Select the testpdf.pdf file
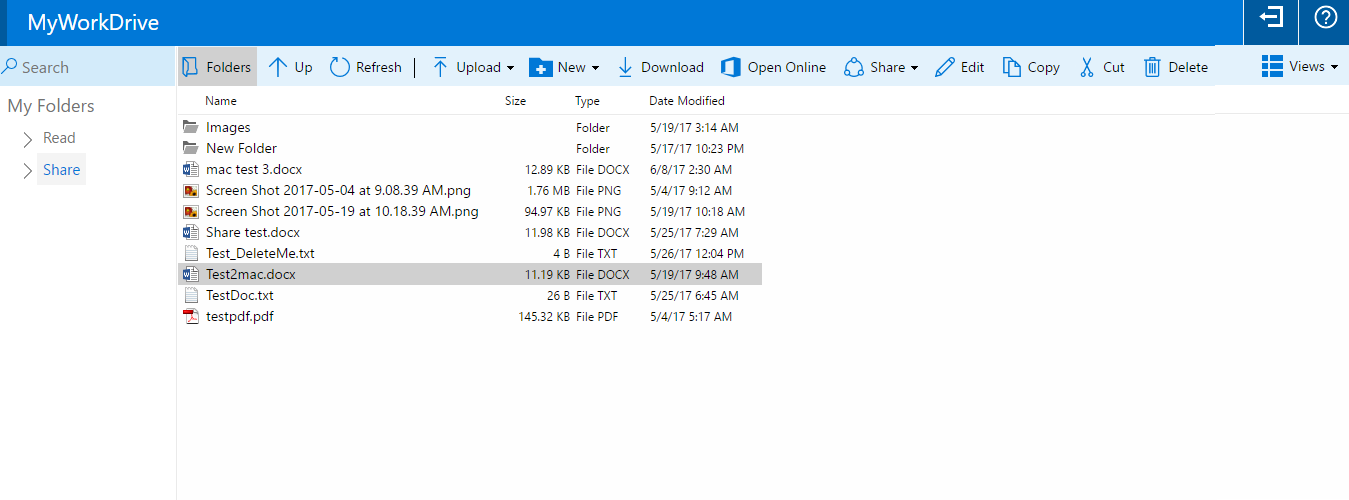Screen dimensions: 1349x500 240,317
